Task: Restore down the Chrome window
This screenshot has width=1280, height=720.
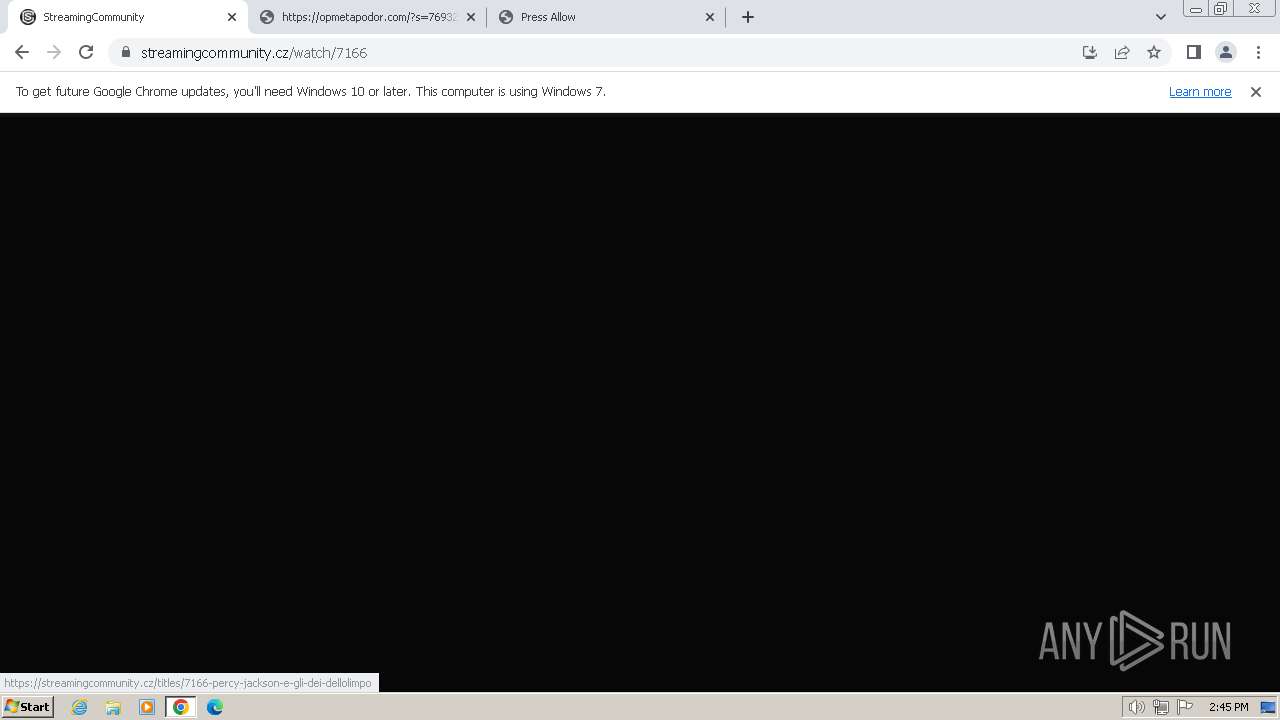Action: (1221, 9)
